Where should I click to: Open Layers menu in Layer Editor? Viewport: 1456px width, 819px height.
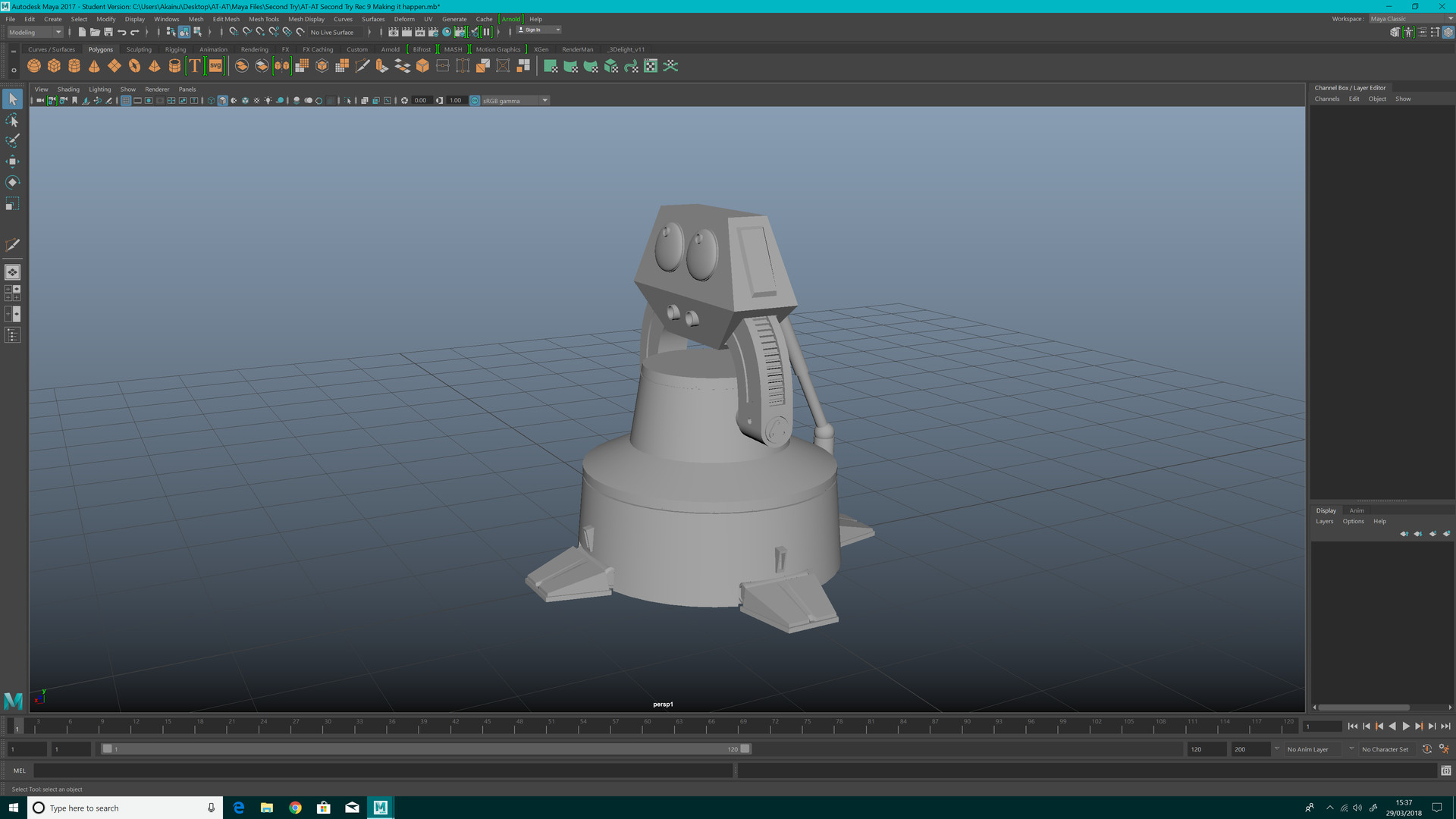click(x=1324, y=521)
